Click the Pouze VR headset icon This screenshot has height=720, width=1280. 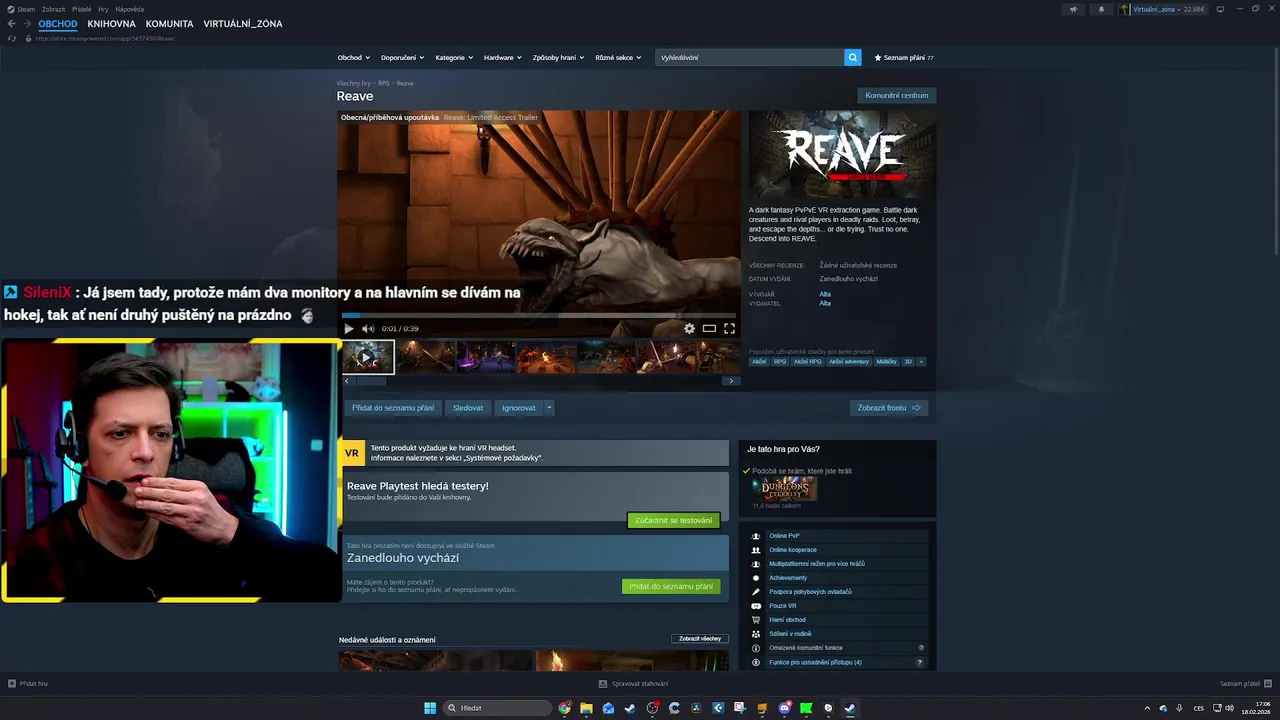point(756,606)
